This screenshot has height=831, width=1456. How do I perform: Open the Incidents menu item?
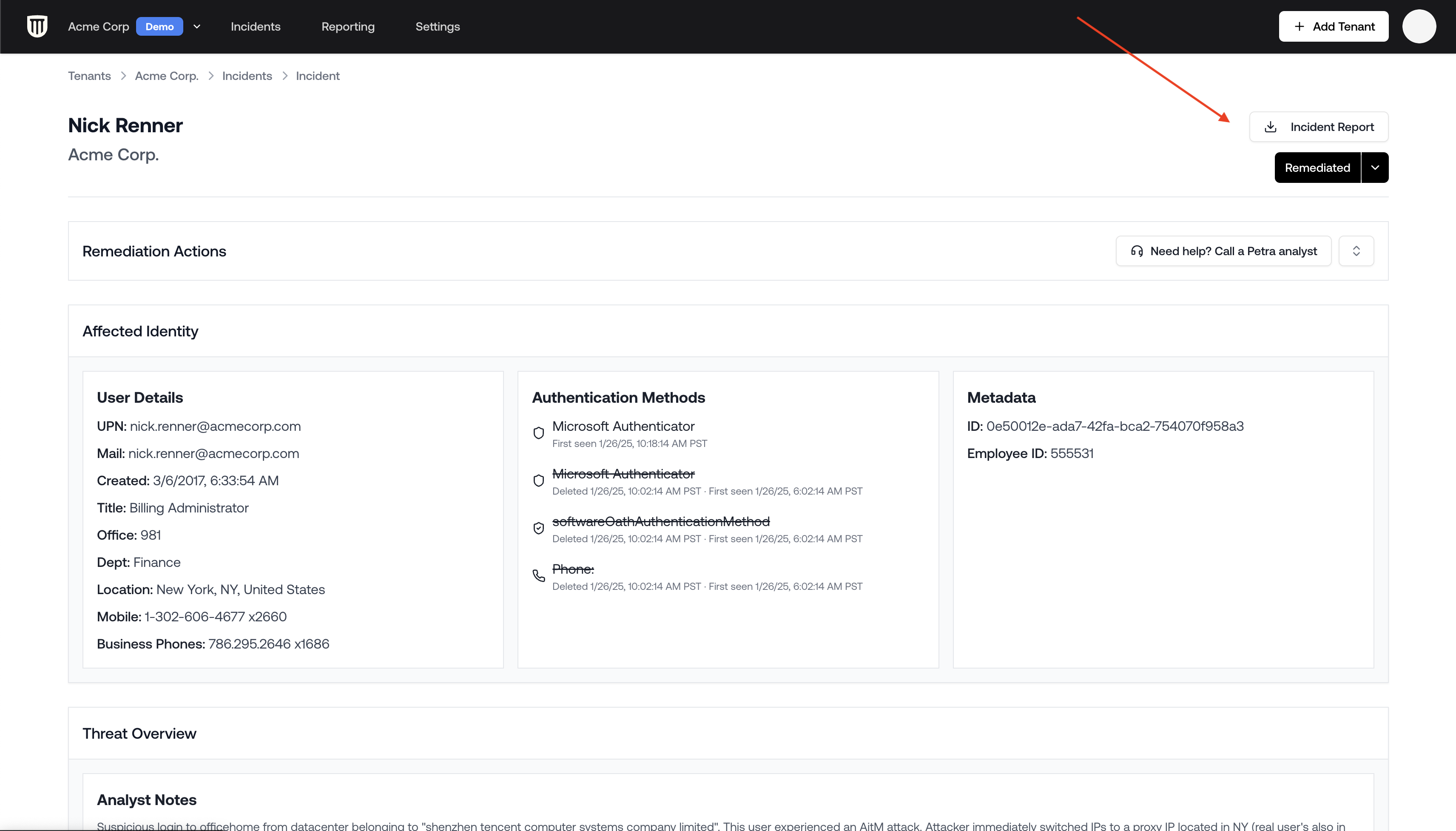click(x=255, y=26)
